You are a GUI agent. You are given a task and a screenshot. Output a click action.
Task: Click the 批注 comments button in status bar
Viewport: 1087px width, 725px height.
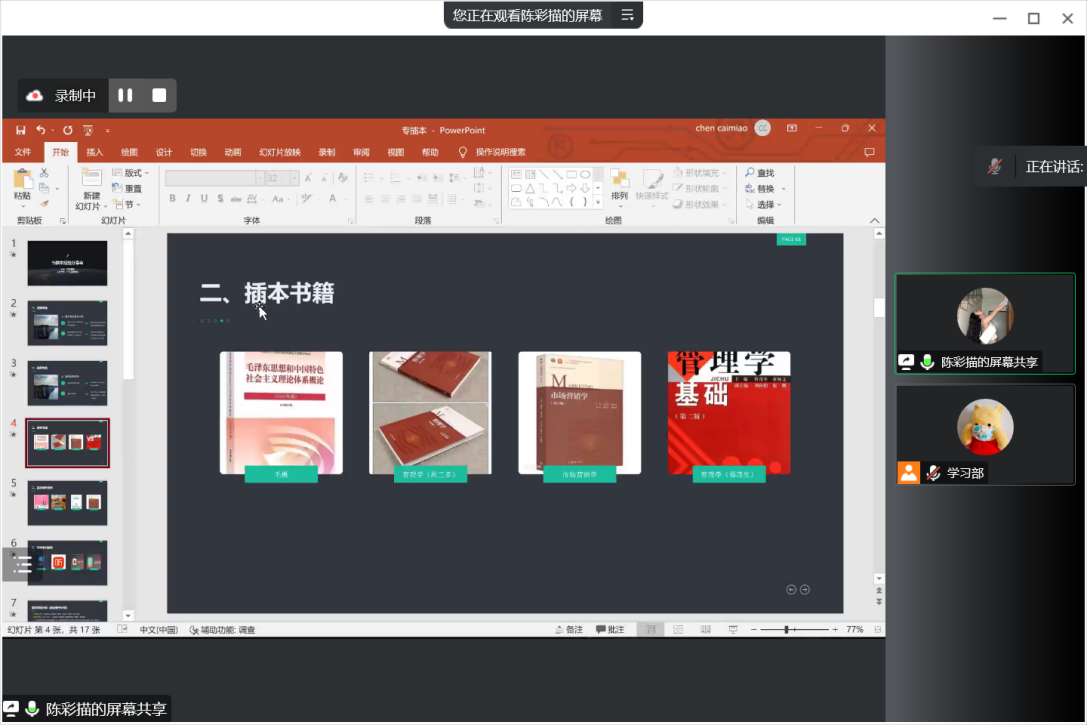point(611,629)
